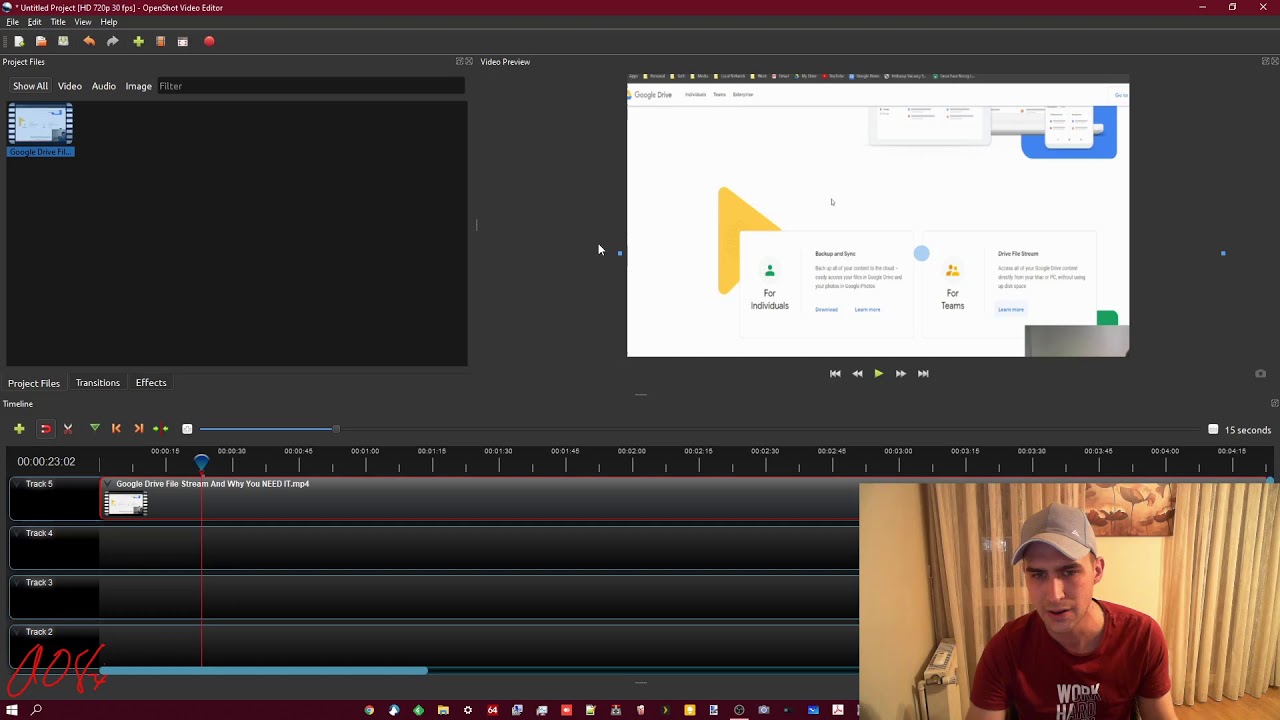Select the Google Drive File video thumbnail
1280x720 pixels.
[x=41, y=131]
